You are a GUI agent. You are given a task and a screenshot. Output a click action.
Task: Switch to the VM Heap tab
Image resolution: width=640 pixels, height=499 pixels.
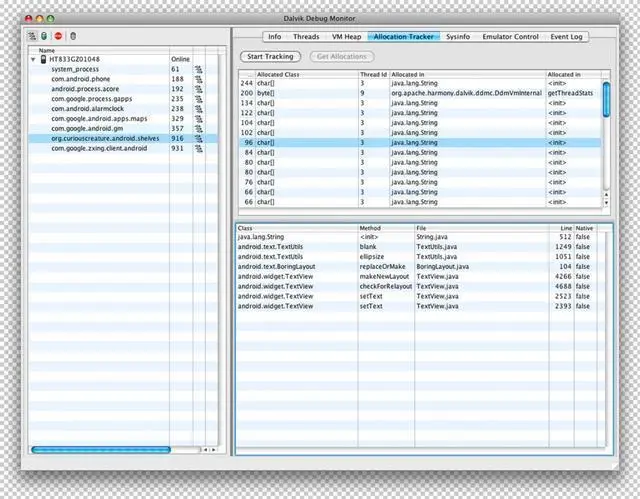[x=347, y=37]
